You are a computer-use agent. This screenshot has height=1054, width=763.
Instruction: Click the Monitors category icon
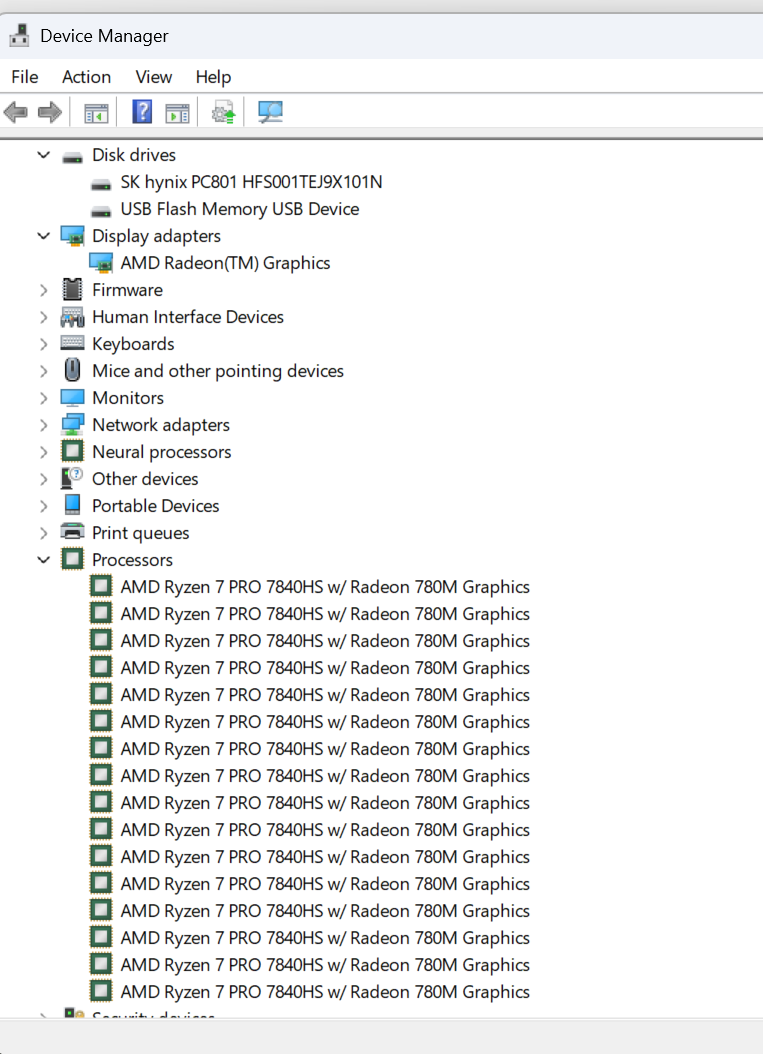pyautogui.click(x=73, y=397)
